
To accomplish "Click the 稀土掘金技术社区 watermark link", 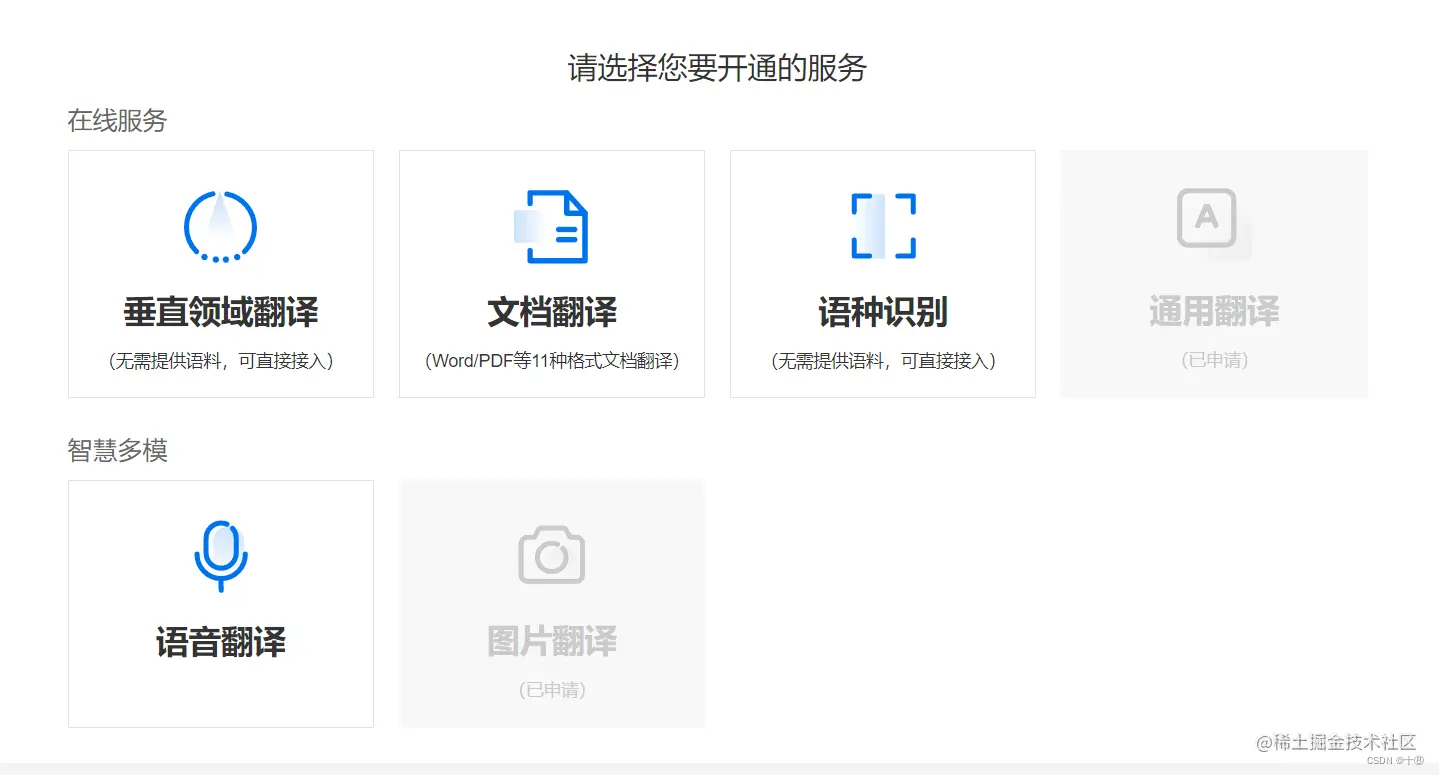I will tap(1334, 743).
